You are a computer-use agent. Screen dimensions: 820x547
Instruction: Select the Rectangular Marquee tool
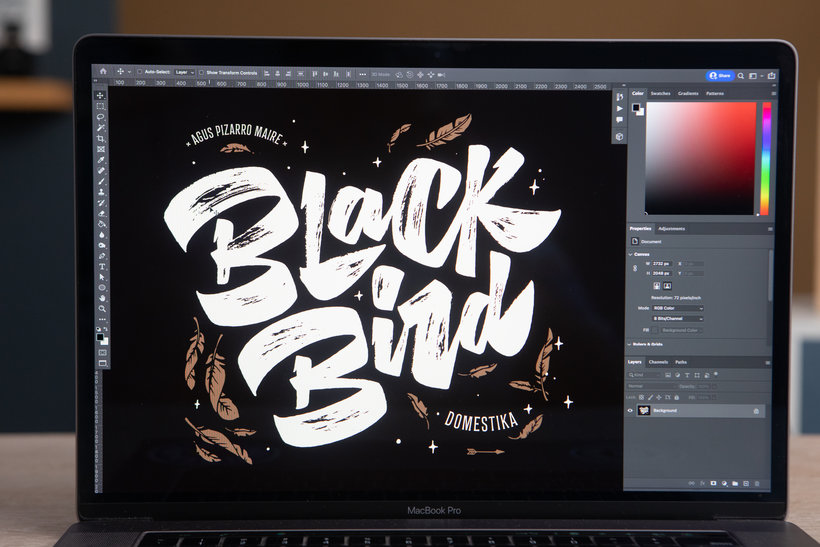100,106
